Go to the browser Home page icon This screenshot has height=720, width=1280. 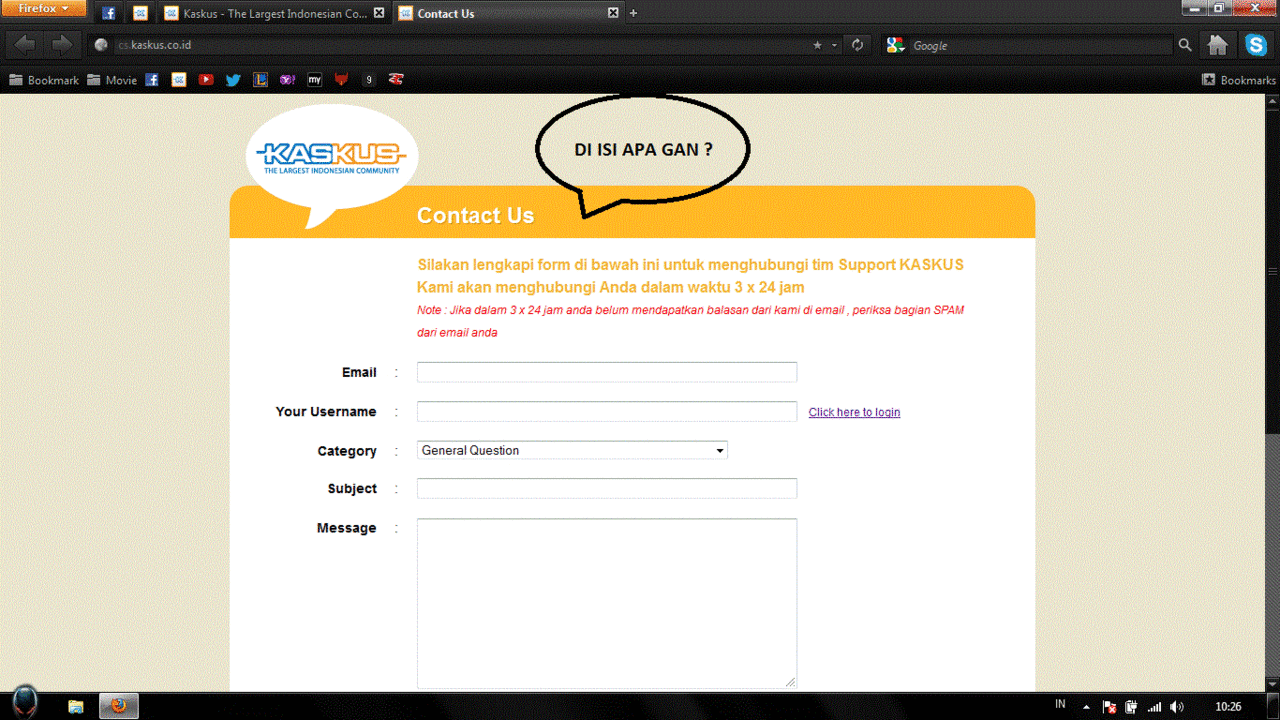[x=1217, y=45]
